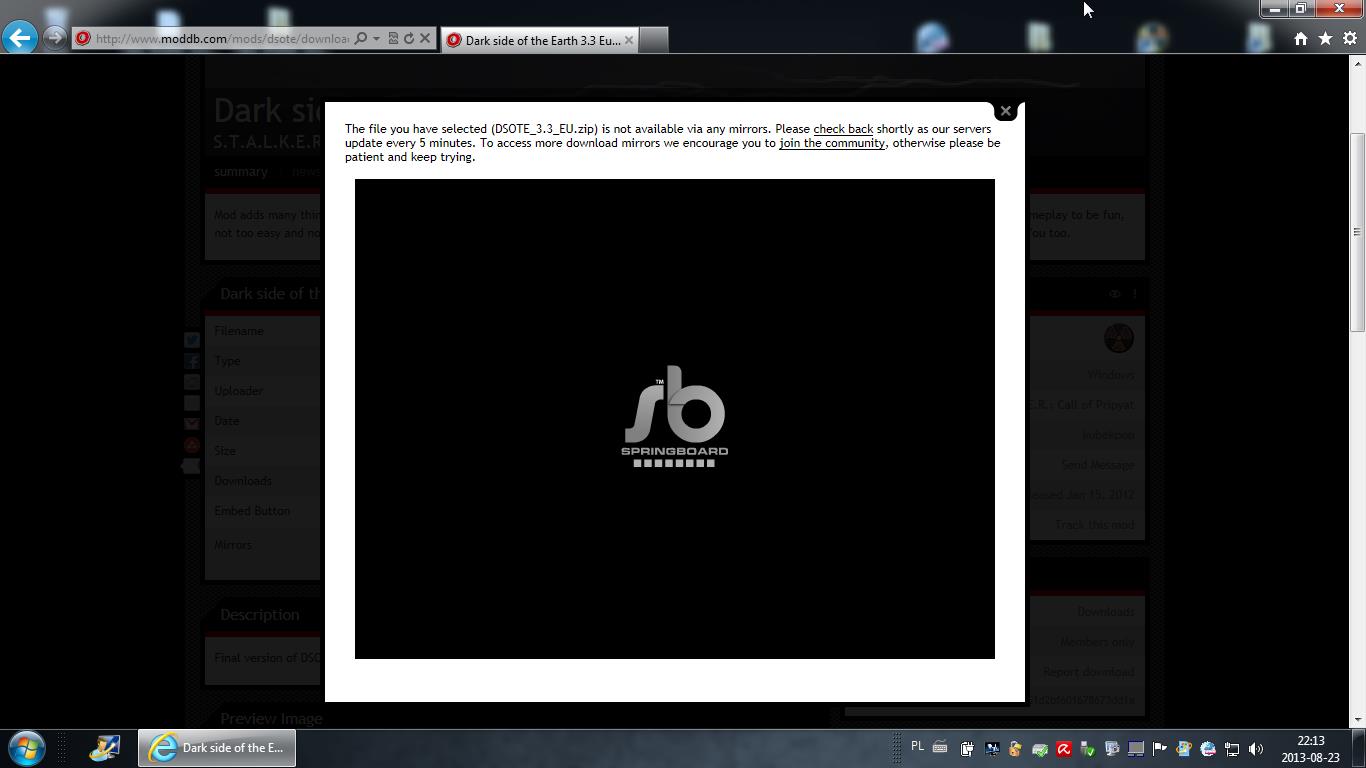Image resolution: width=1366 pixels, height=768 pixels.
Task: Open the 'summary' tab on the mod page
Action: point(241,171)
